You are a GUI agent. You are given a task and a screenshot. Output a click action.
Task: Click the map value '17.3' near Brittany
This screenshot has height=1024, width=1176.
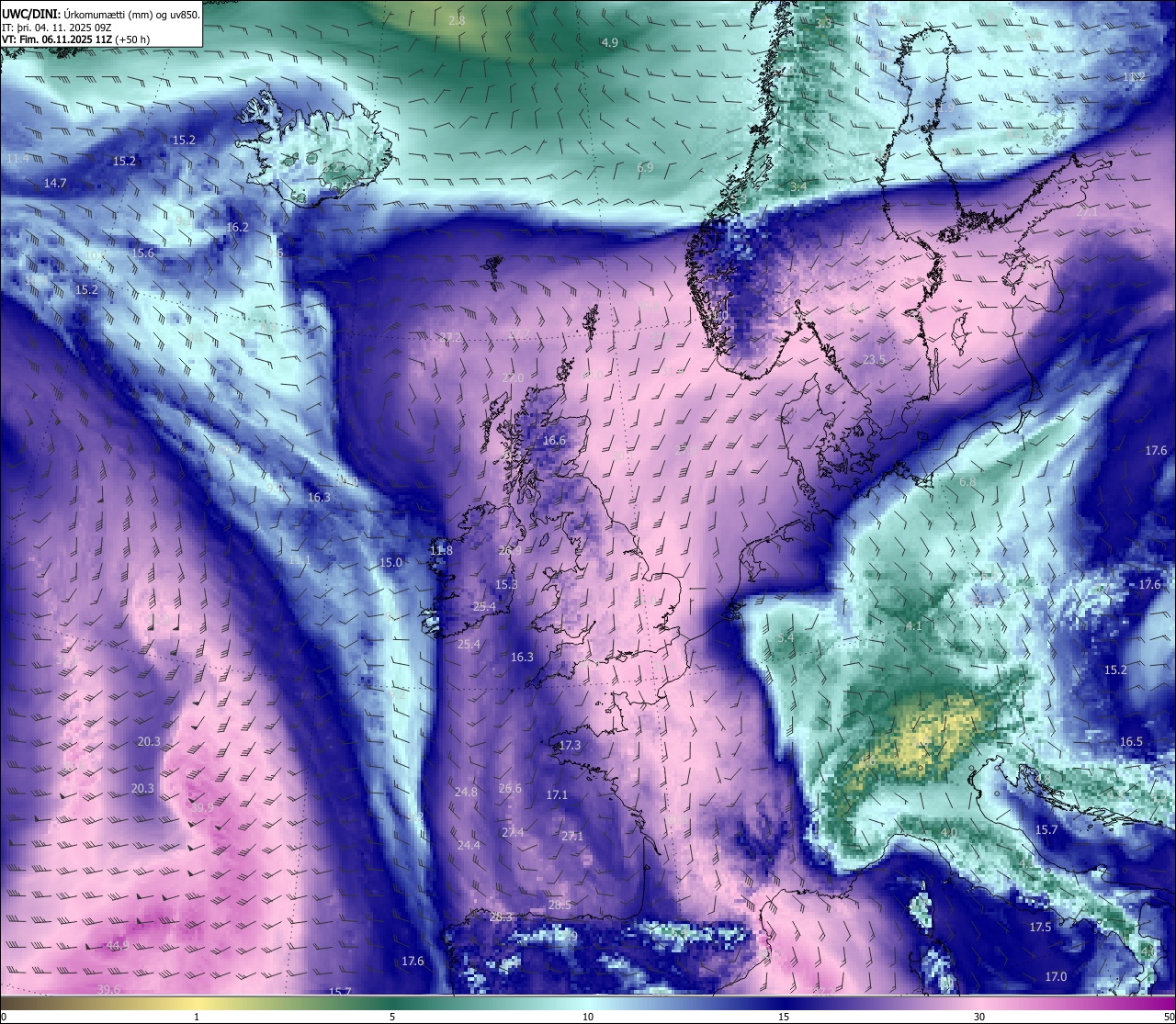[x=570, y=746]
